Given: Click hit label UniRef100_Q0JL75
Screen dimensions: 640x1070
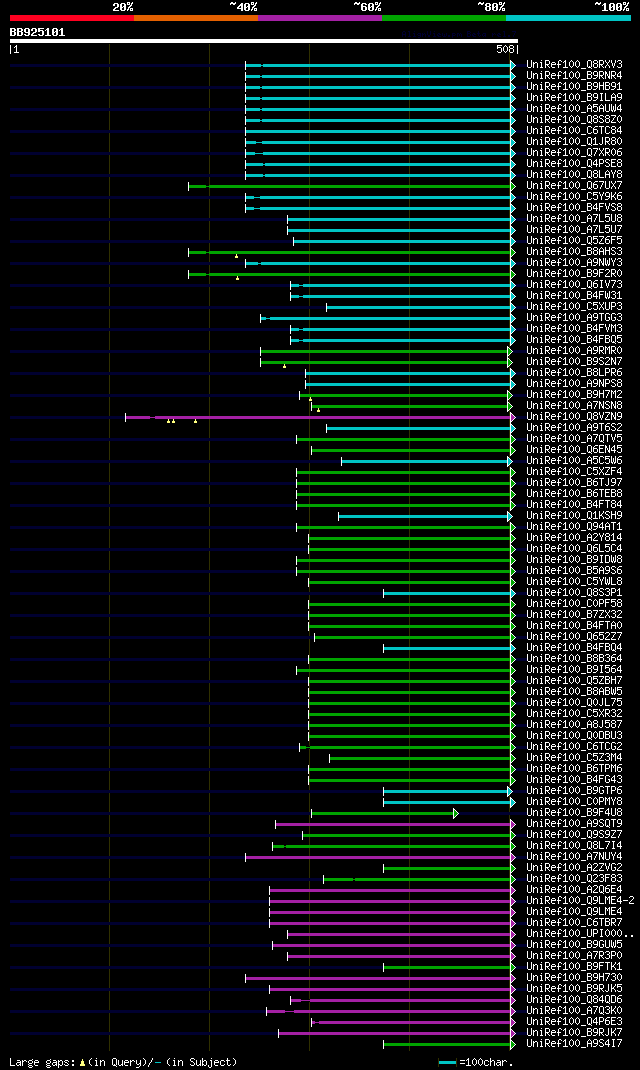Looking at the screenshot, I should 574,703.
